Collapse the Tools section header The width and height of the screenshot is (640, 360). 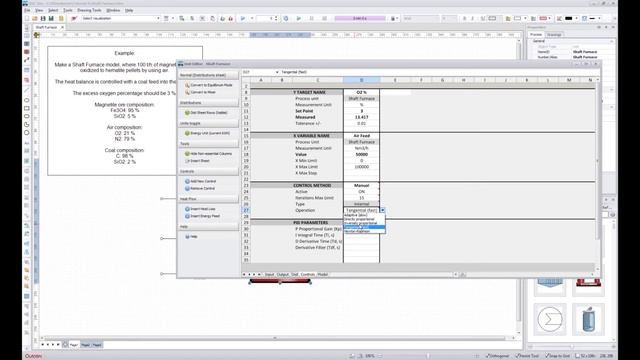pos(209,144)
